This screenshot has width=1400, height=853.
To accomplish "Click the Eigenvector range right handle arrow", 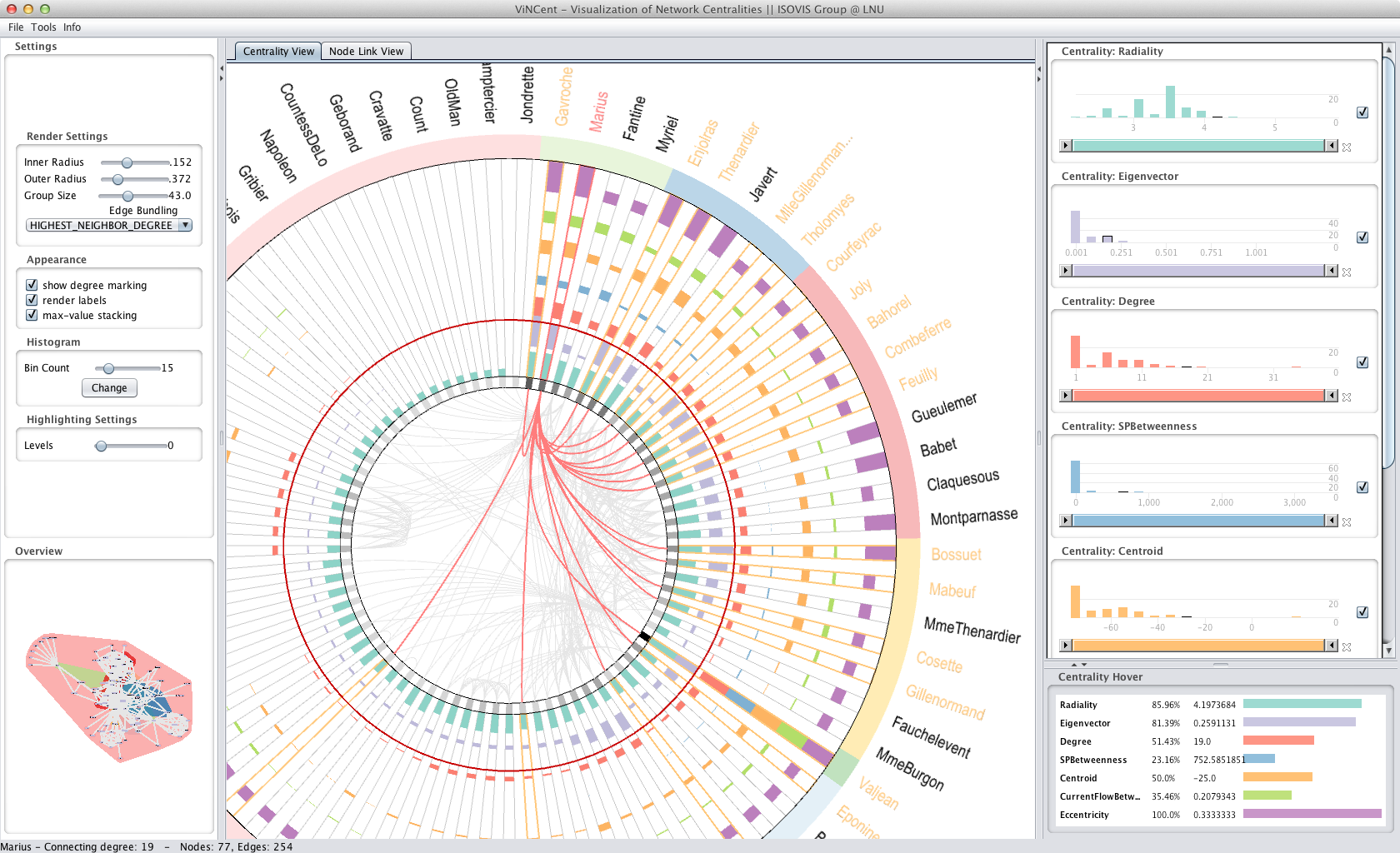I will click(x=1332, y=271).
